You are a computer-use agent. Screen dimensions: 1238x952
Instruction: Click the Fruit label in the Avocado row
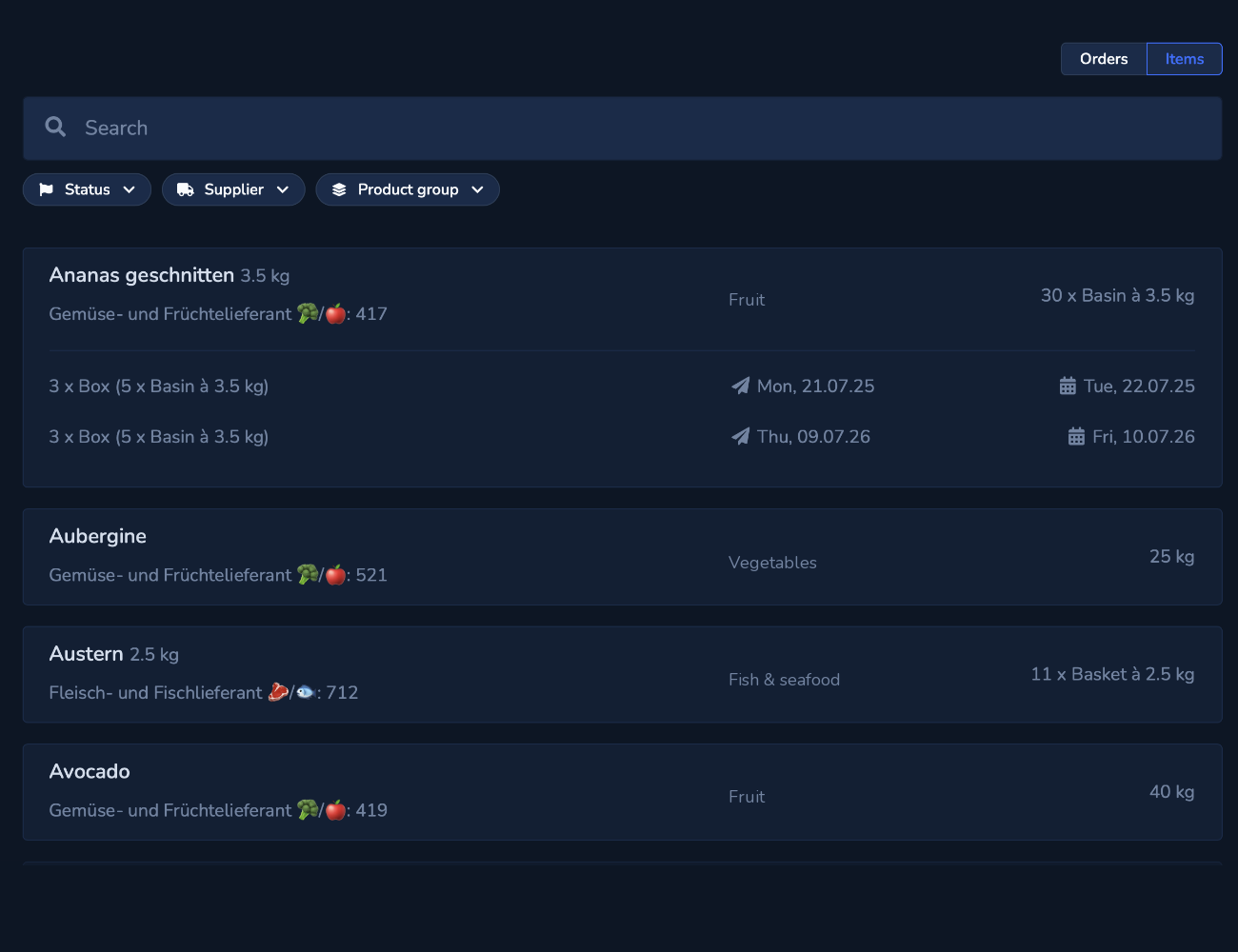point(747,797)
